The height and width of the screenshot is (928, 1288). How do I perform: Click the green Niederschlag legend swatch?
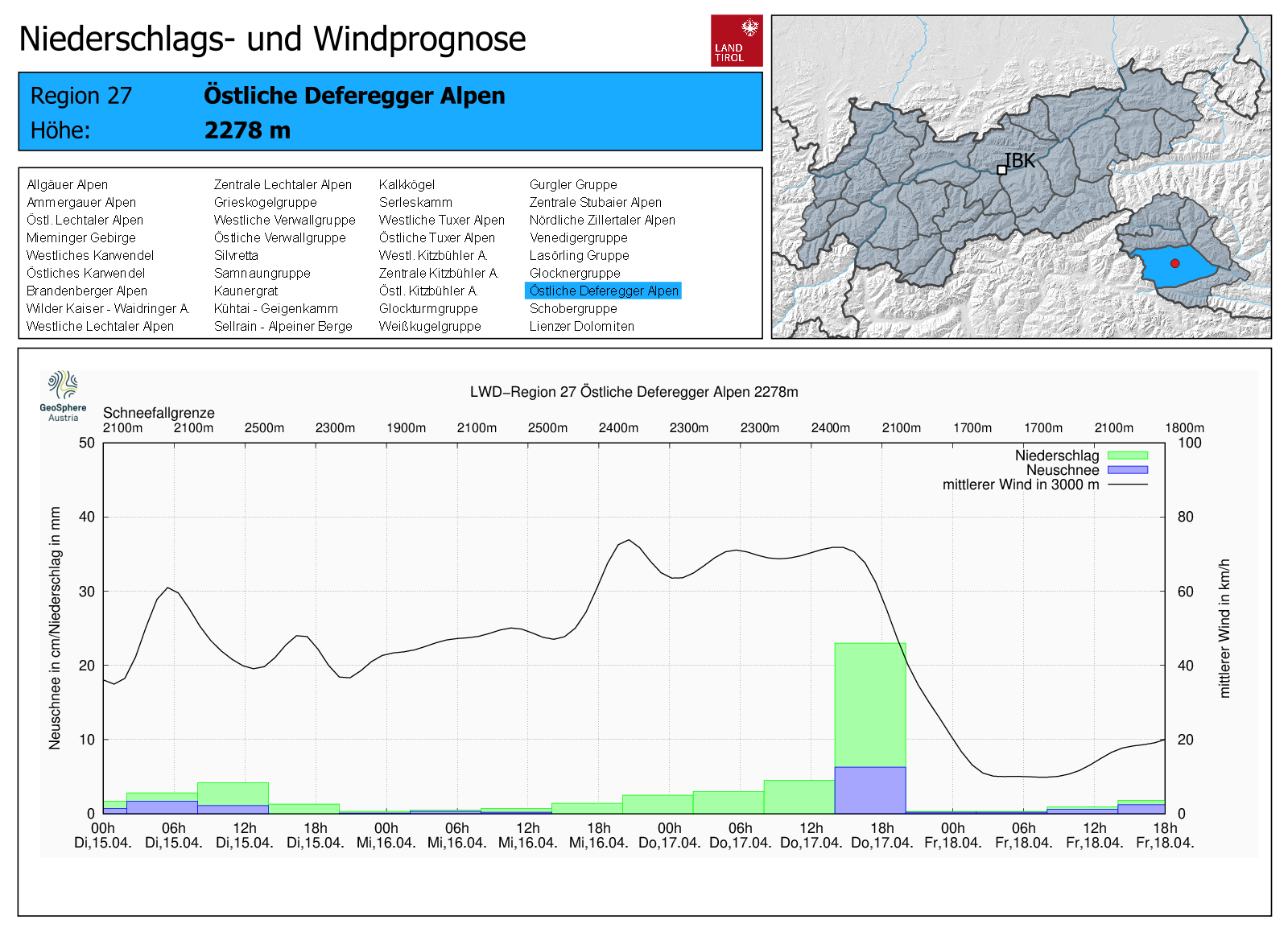click(1127, 456)
